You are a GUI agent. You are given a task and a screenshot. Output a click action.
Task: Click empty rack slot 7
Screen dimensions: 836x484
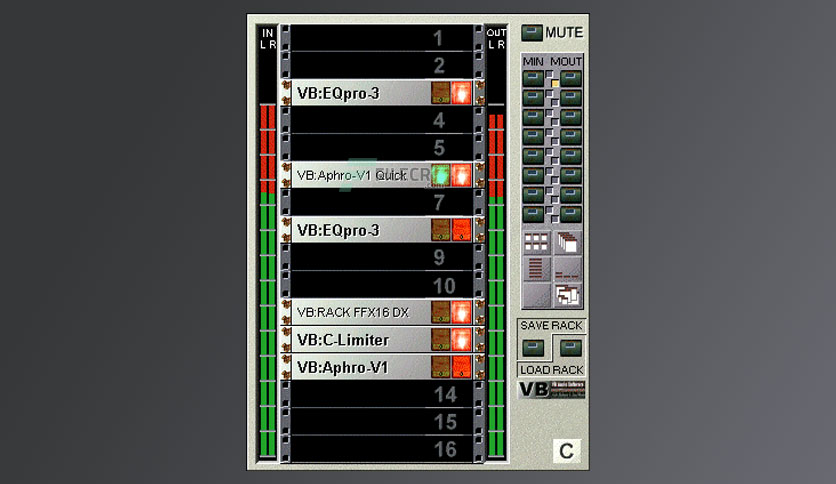(x=382, y=203)
